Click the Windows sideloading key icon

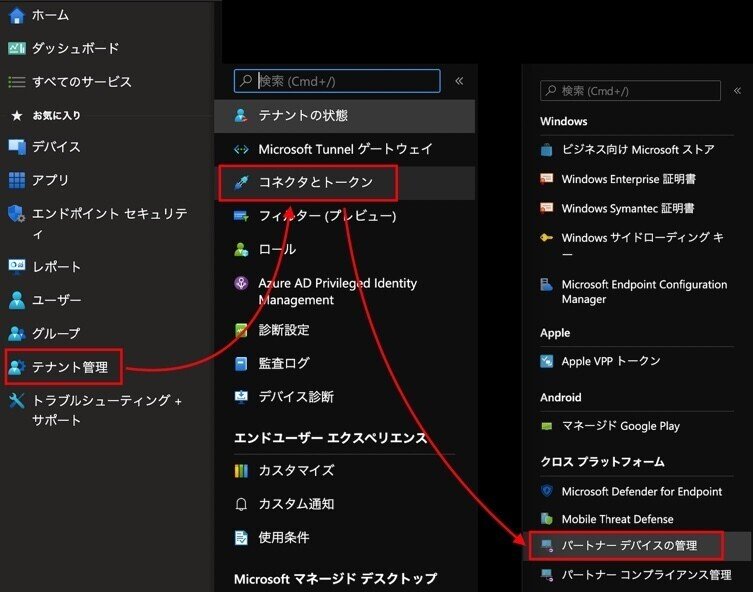coord(547,238)
